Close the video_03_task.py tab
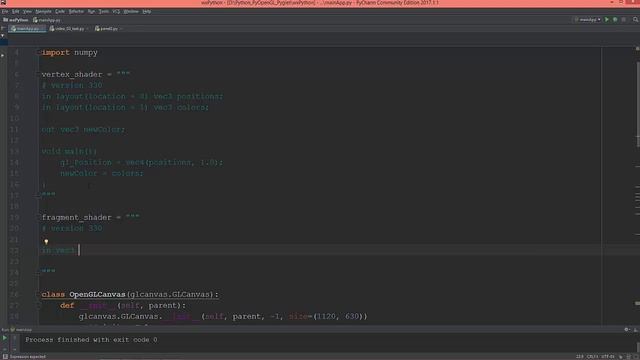640x360 pixels. click(x=87, y=29)
